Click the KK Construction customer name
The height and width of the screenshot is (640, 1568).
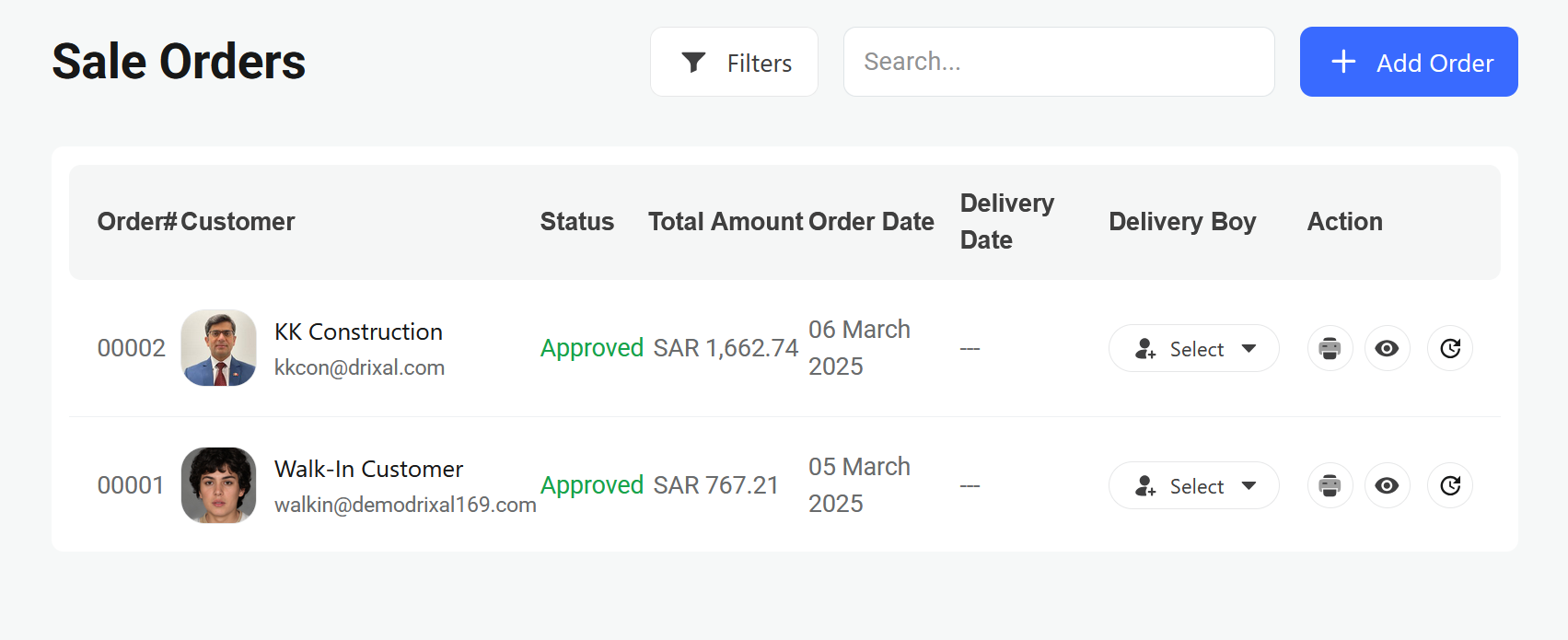pos(358,332)
